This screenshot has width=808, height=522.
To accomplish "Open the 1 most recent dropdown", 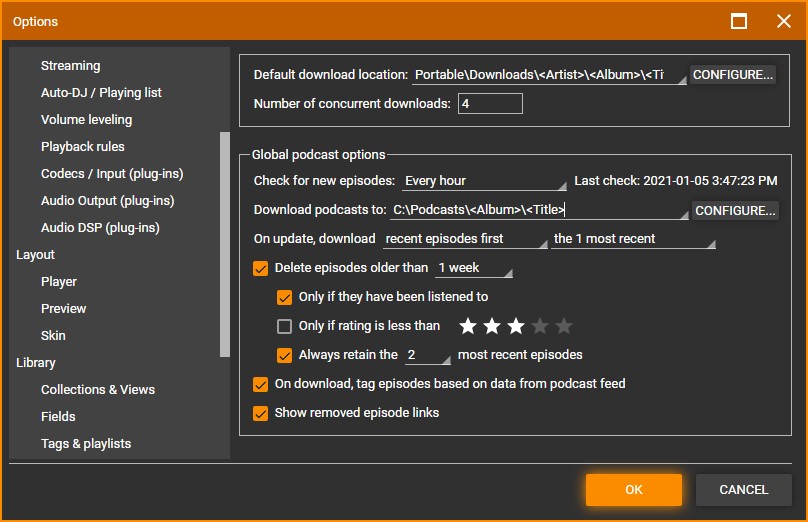I will point(634,239).
